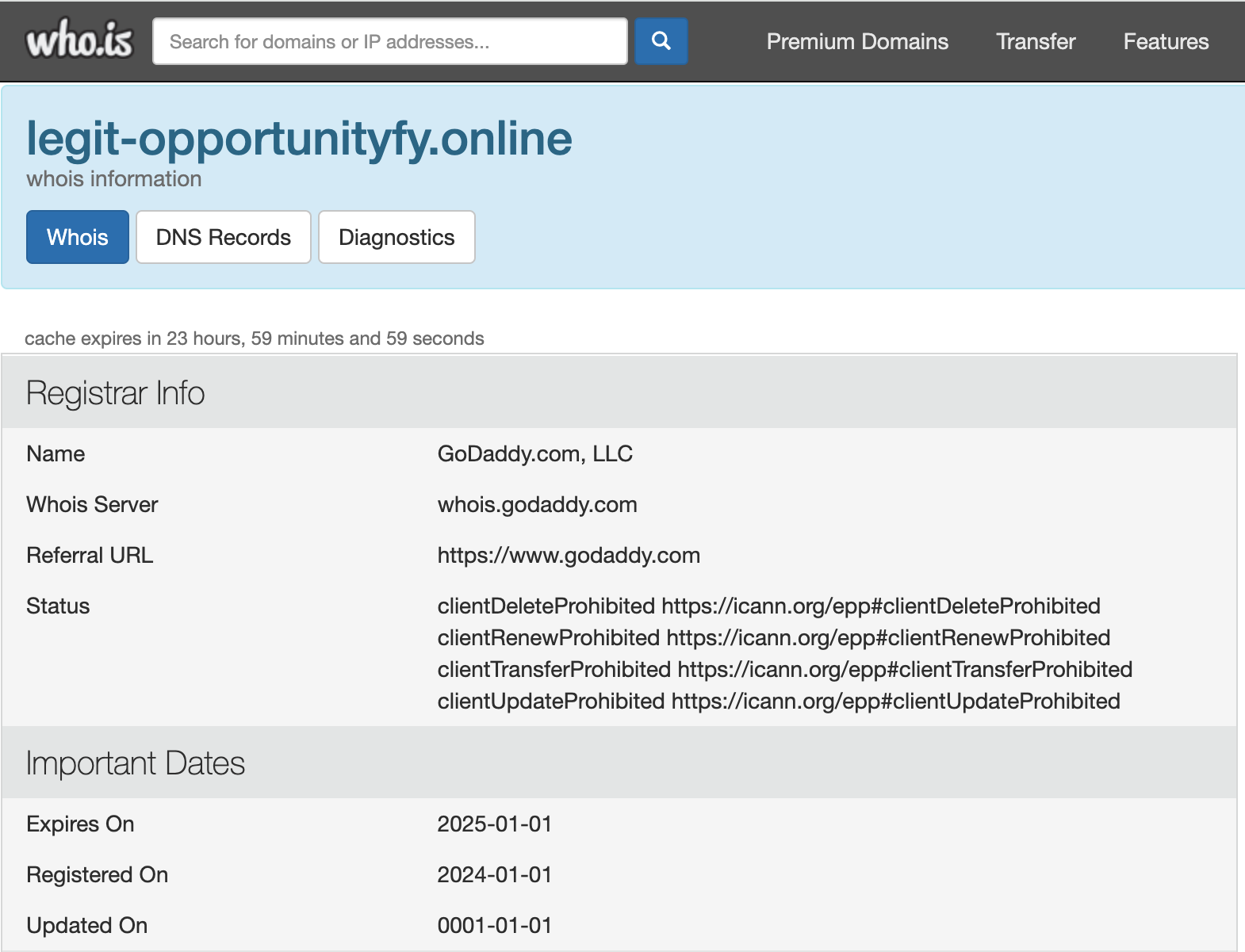This screenshot has height=952, width=1245.
Task: Click the cache expires notice text
Action: click(x=255, y=338)
